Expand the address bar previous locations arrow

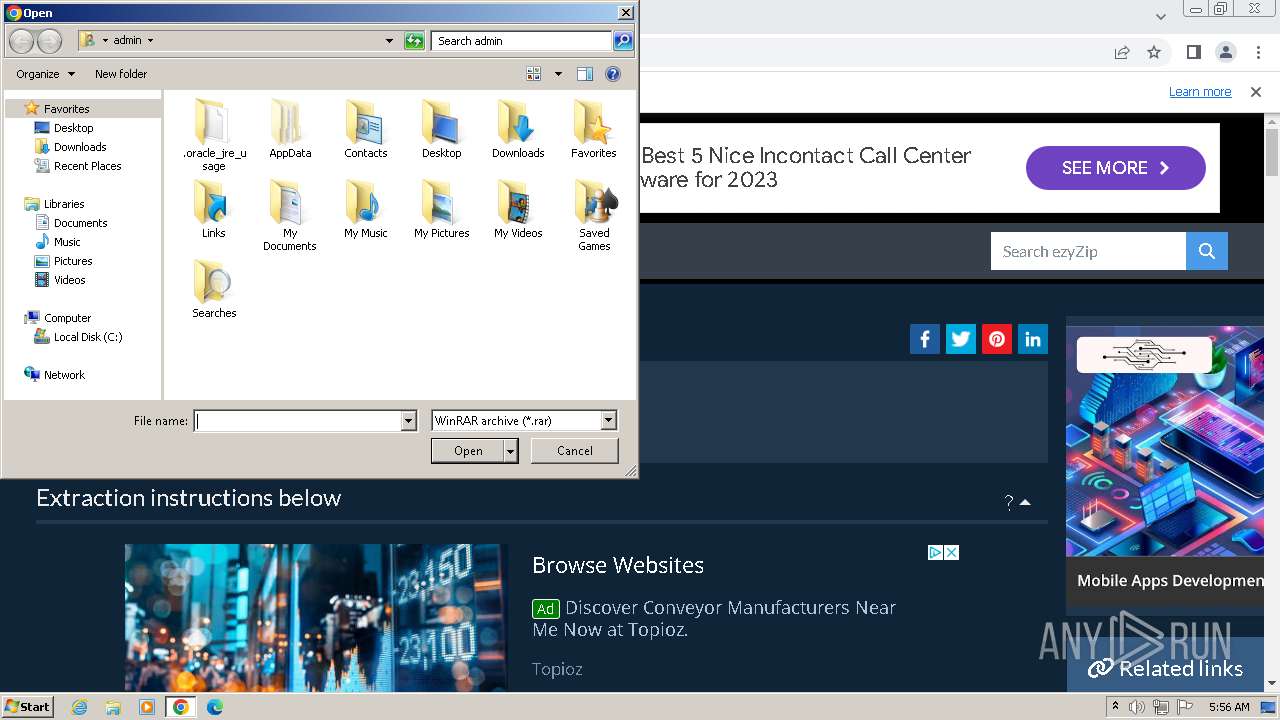389,41
